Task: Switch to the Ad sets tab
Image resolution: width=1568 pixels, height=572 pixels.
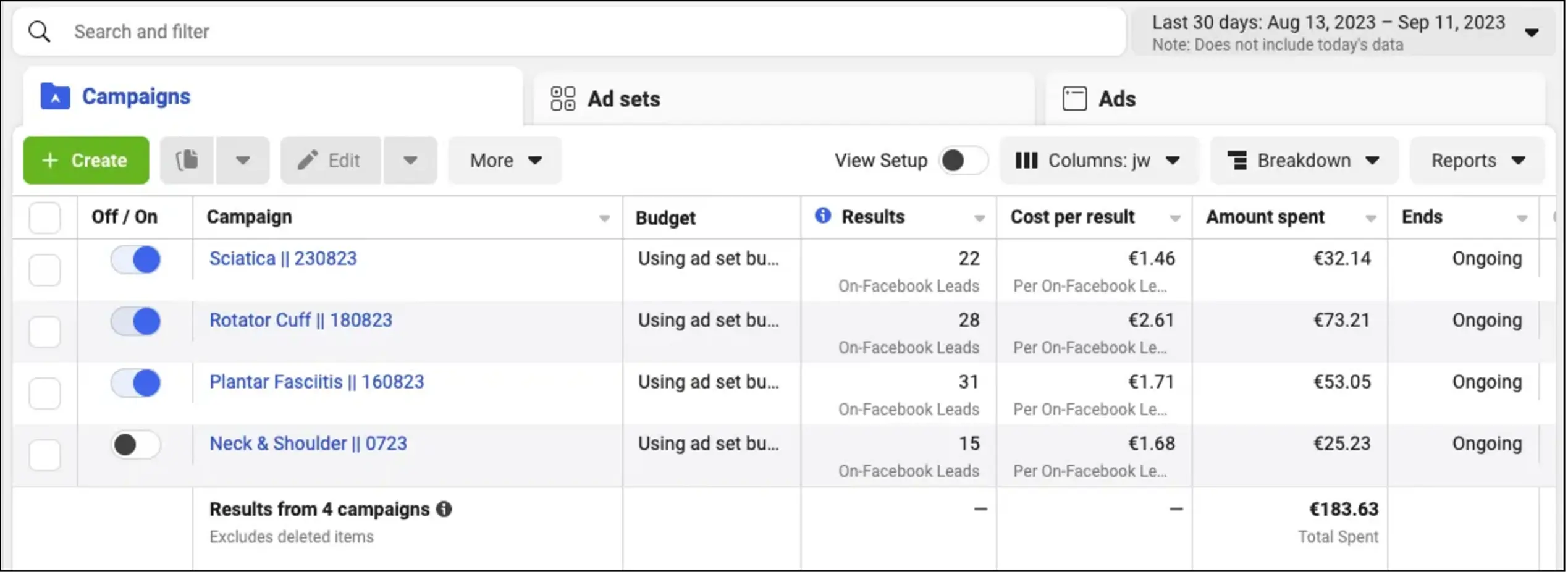Action: pyautogui.click(x=623, y=99)
